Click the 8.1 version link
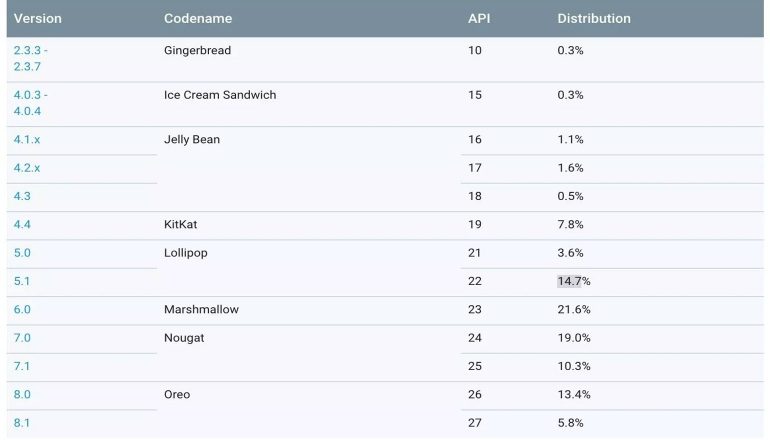Image resolution: width=770 pixels, height=440 pixels. coord(22,423)
